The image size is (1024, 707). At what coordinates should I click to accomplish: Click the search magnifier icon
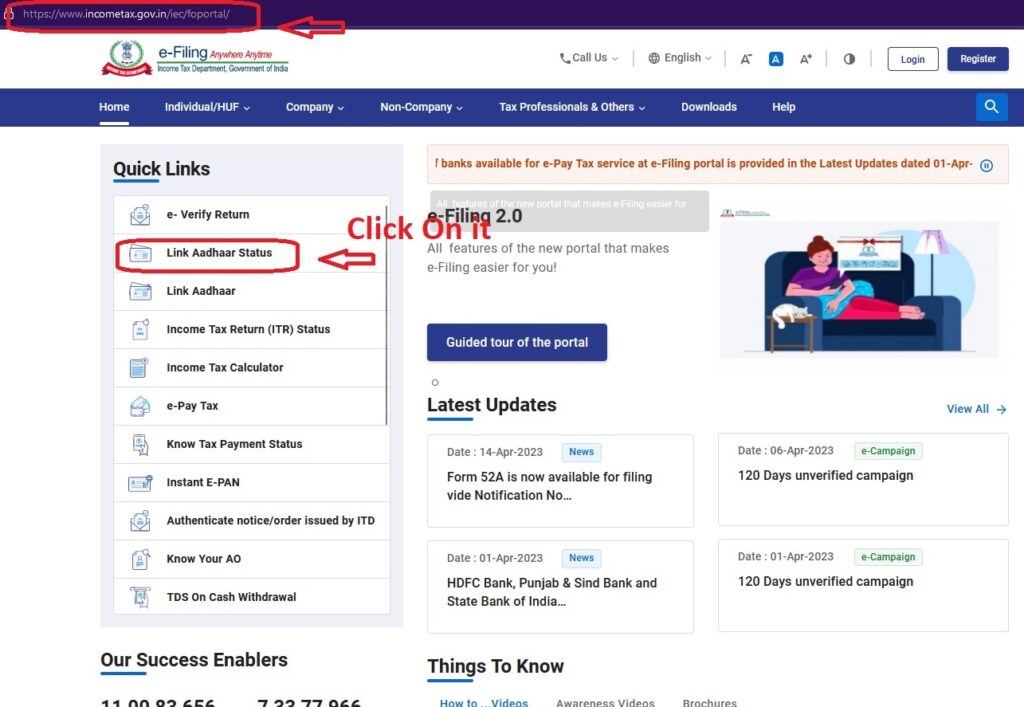(991, 106)
